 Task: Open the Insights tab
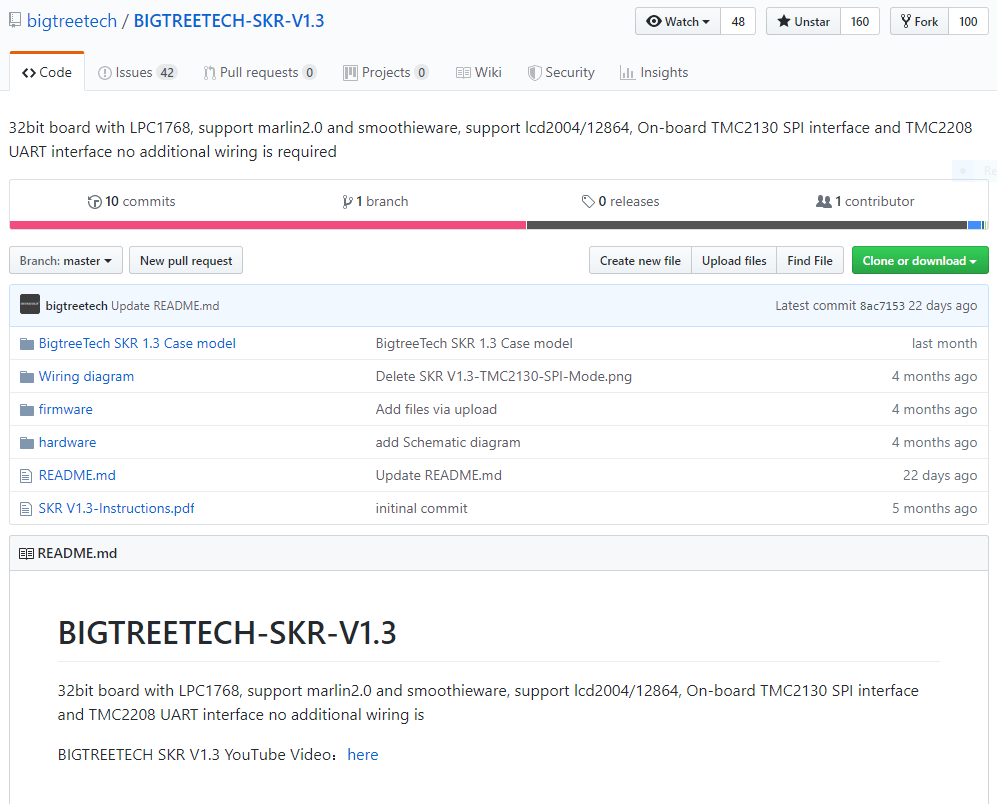tap(654, 73)
